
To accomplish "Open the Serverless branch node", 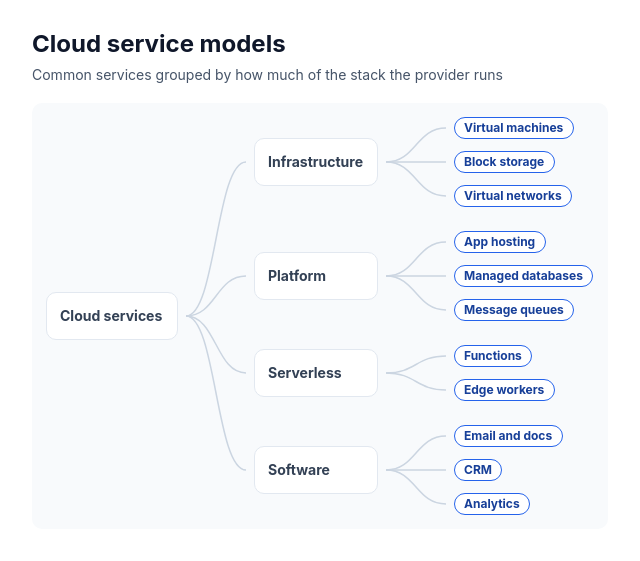I will click(316, 373).
